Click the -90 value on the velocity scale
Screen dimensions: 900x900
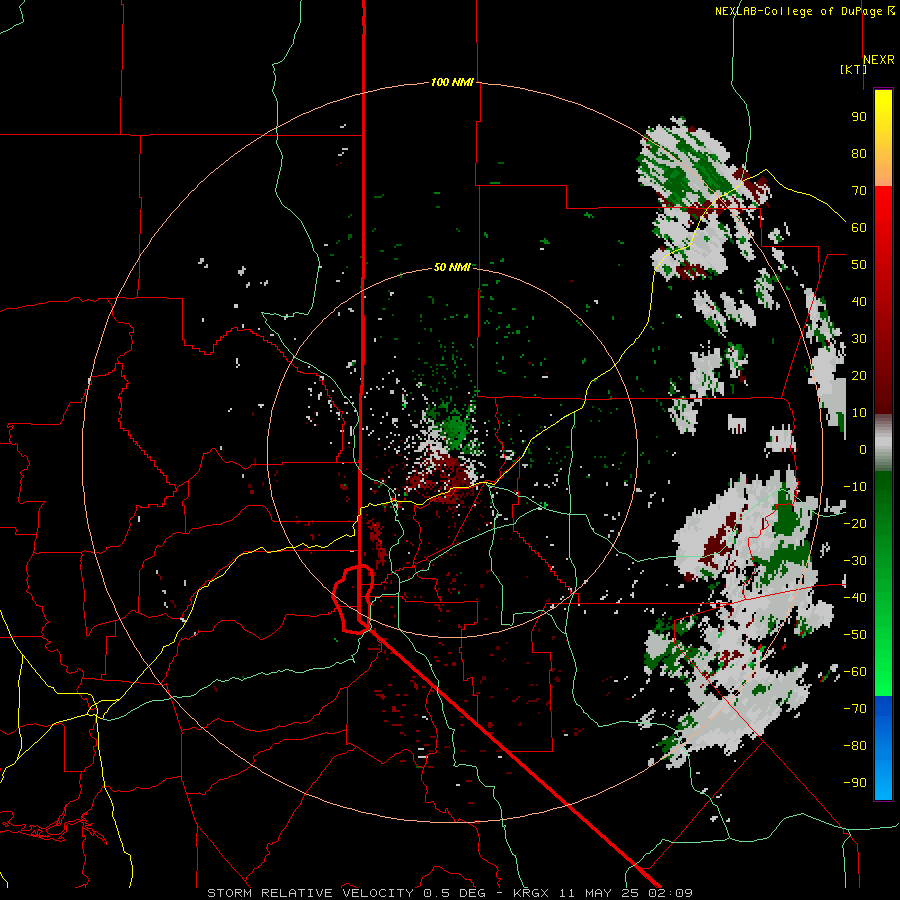coord(855,783)
